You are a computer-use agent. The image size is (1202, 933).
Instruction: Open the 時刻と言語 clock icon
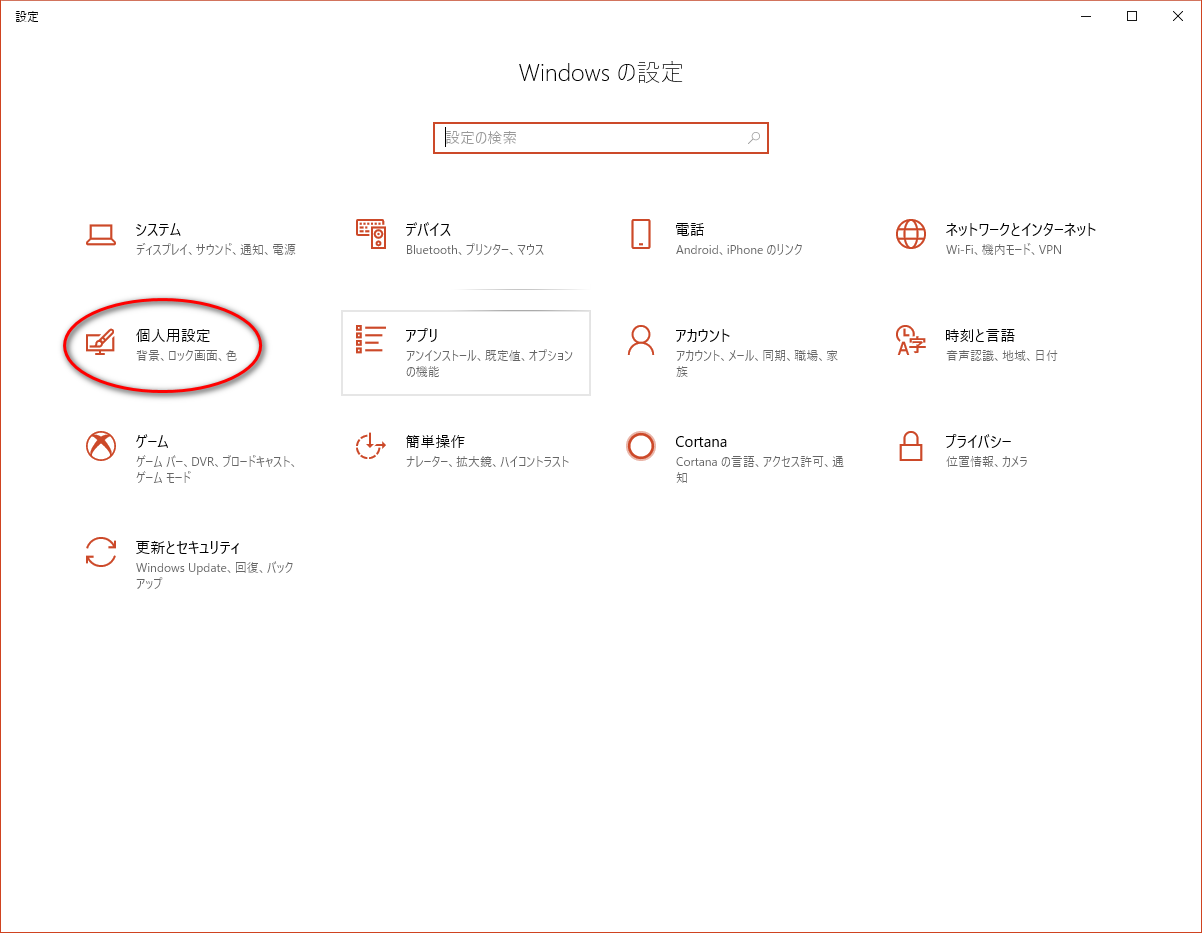[x=910, y=340]
